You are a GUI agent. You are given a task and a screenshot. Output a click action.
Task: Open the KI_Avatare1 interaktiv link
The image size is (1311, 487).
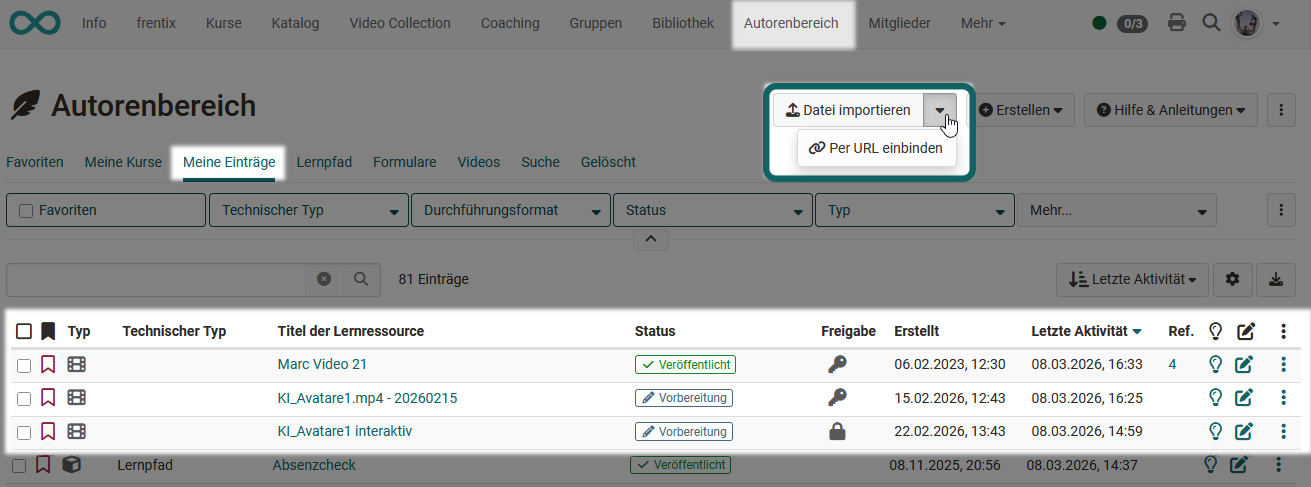(345, 432)
